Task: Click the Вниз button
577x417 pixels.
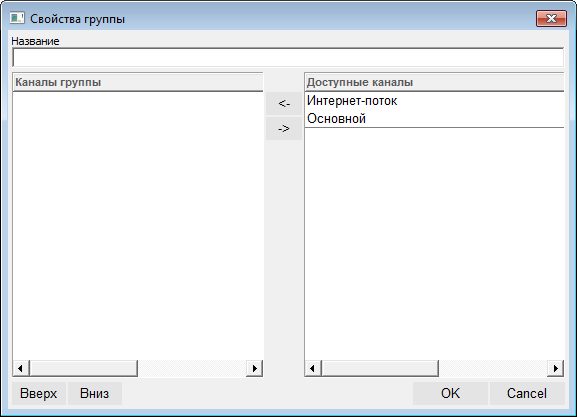Action: (x=95, y=393)
